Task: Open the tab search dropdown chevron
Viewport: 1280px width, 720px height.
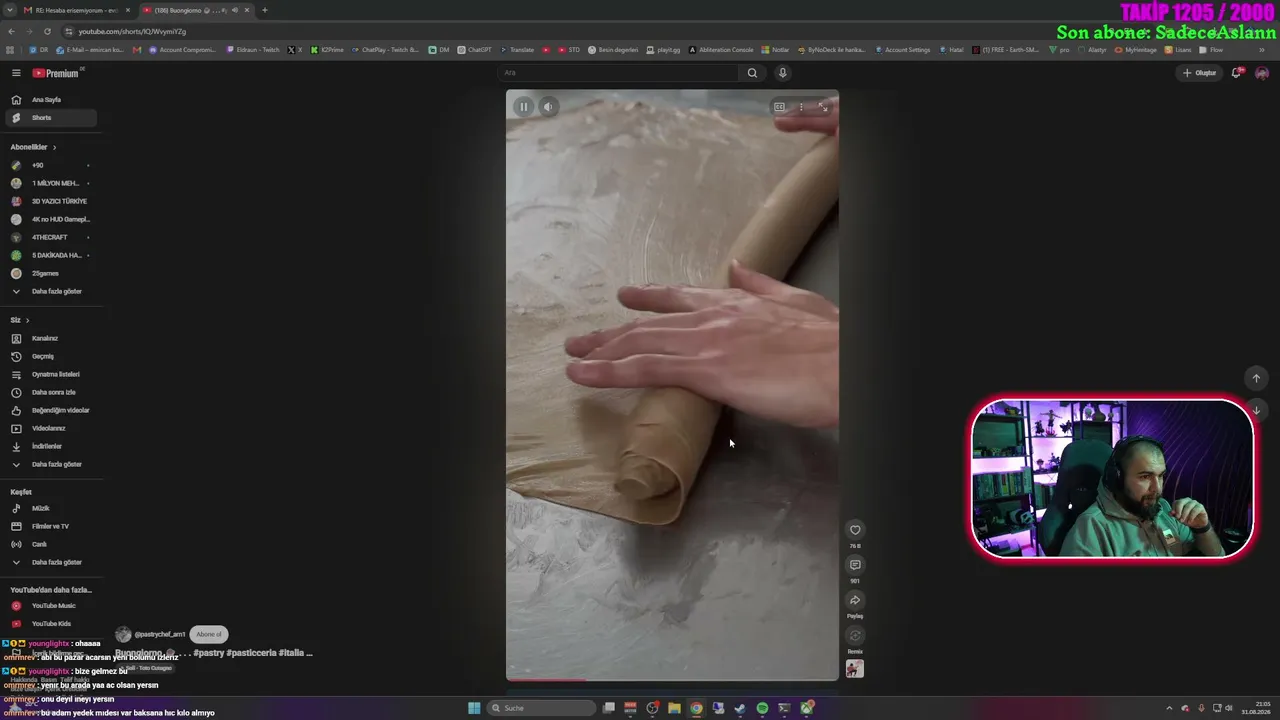Action: [x=10, y=10]
